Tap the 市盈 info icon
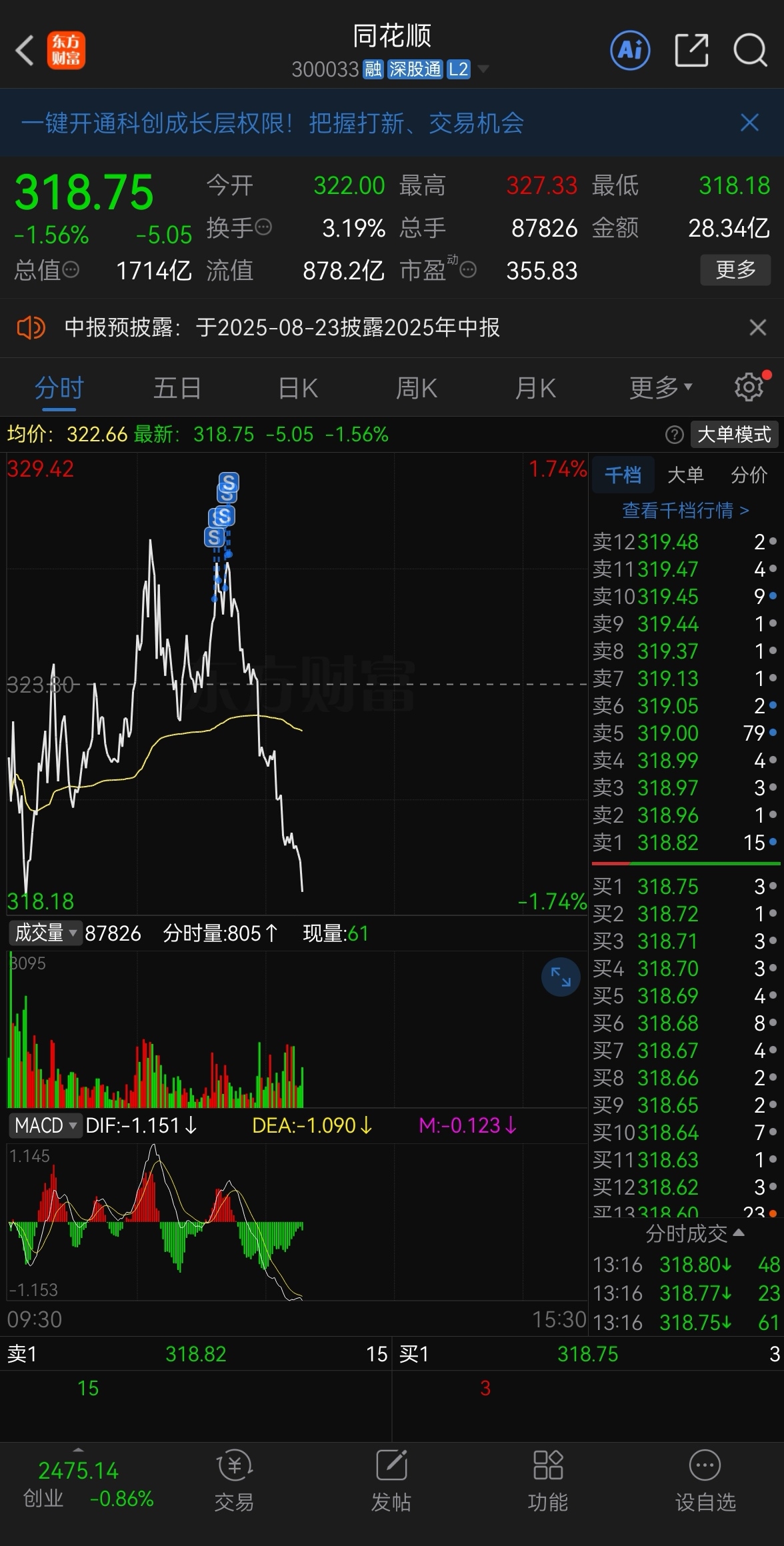Screen dimensions: 784x1546 pos(469,270)
